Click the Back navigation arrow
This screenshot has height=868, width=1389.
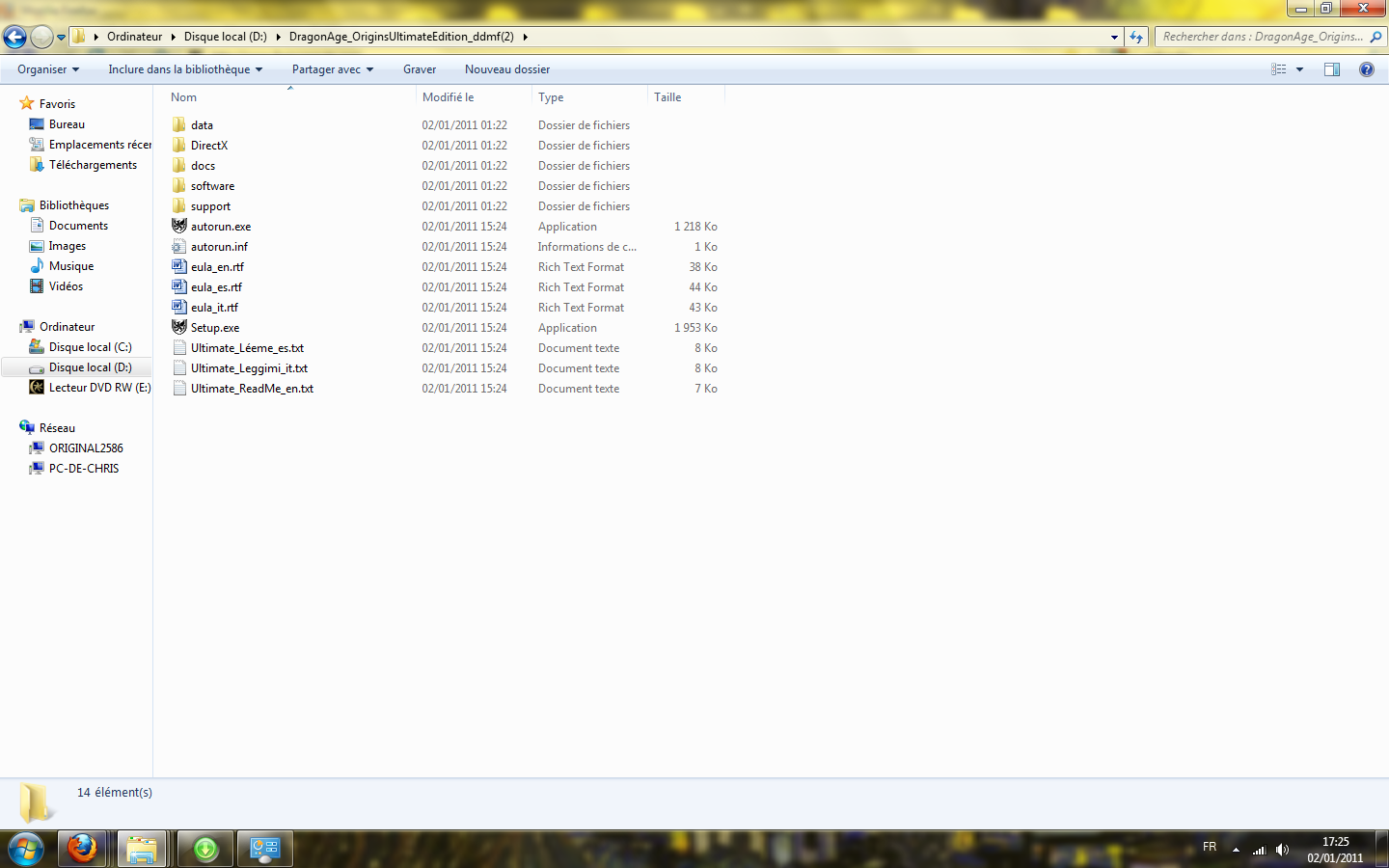pos(14,37)
